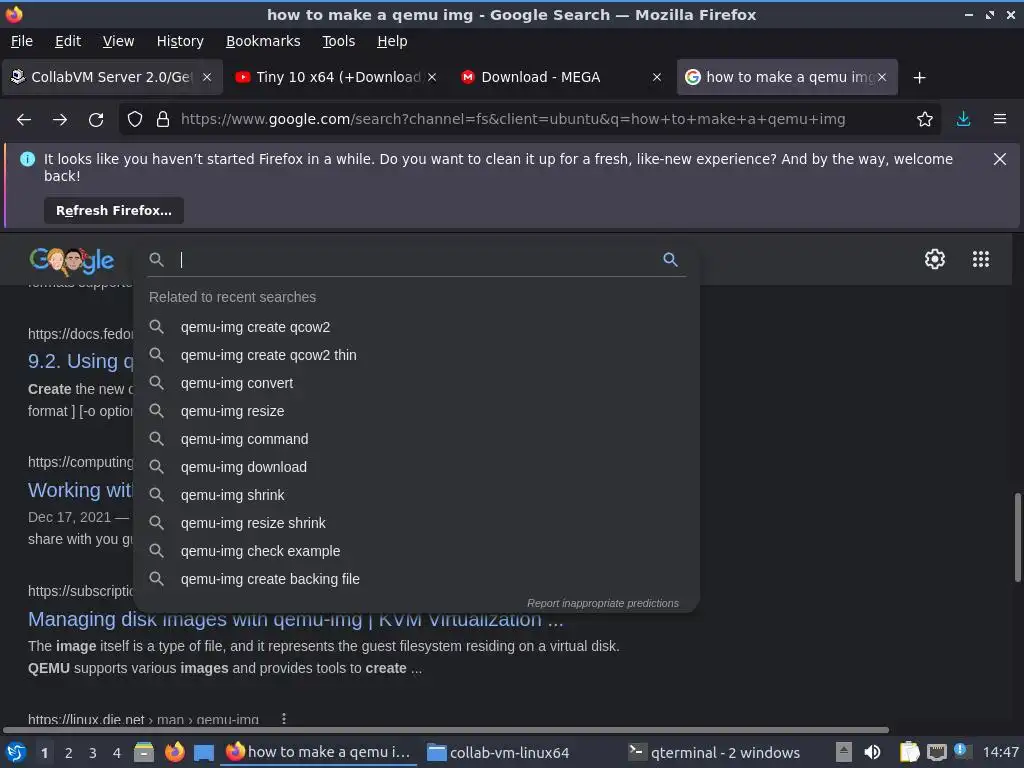The height and width of the screenshot is (768, 1024).
Task: Show desktop using taskbar icon
Action: click(x=204, y=752)
